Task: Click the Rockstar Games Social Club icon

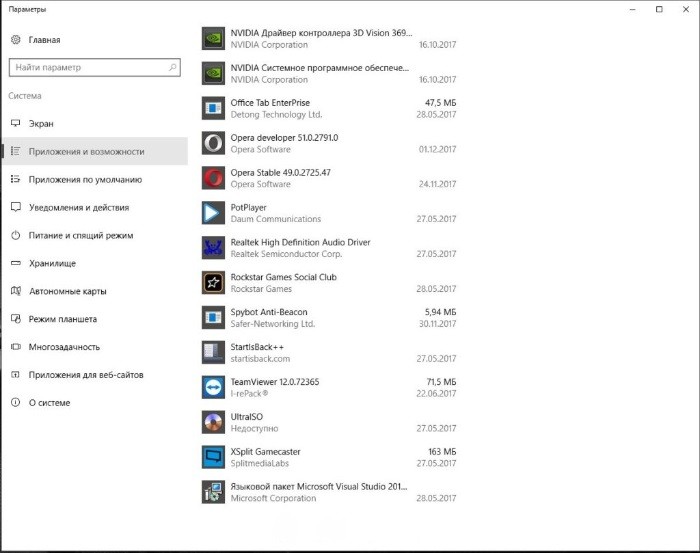Action: pos(213,283)
